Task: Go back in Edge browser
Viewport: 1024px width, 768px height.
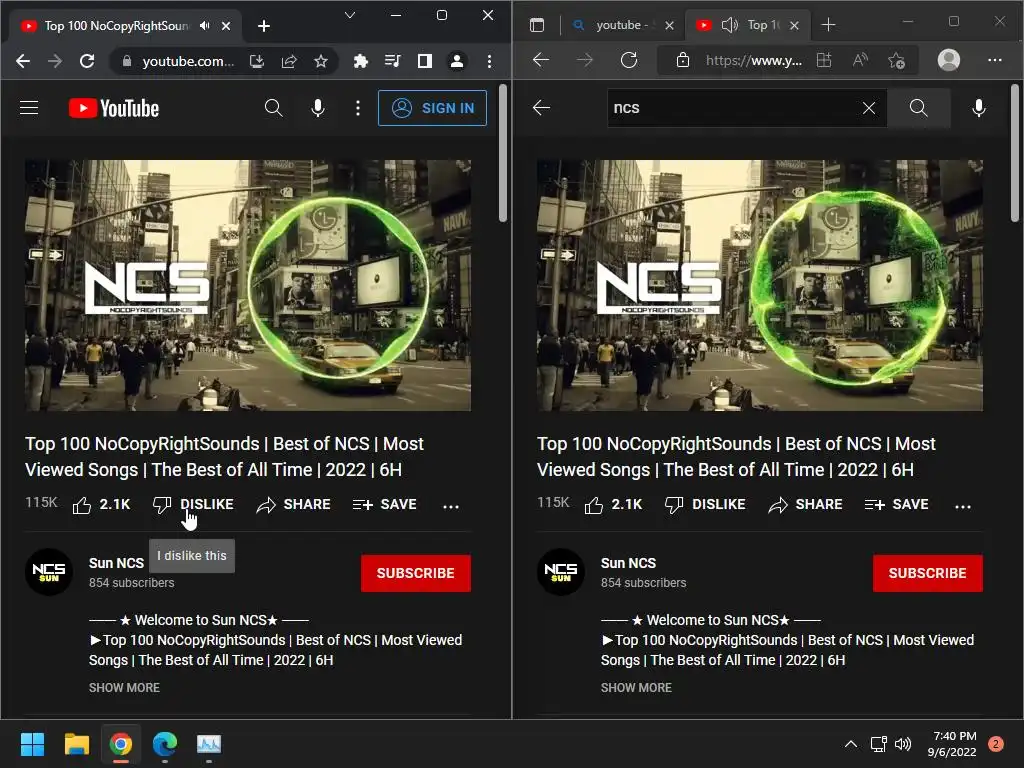Action: [x=541, y=60]
